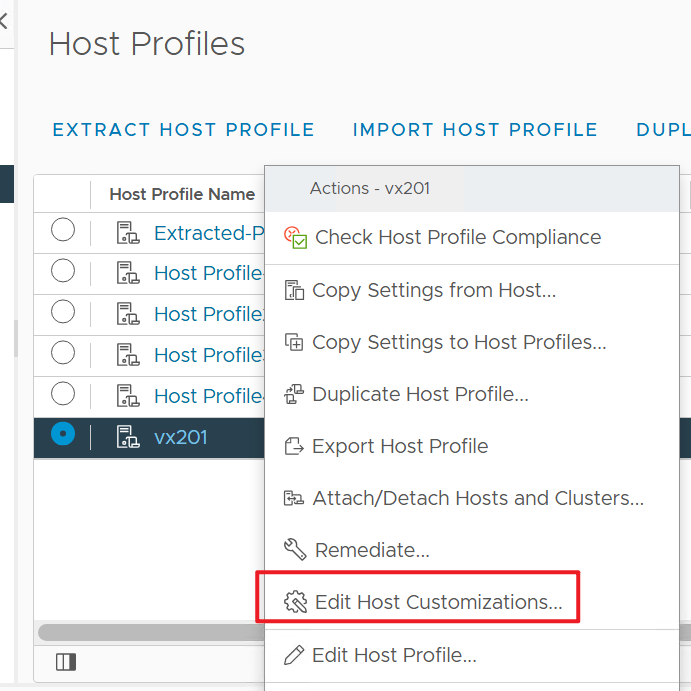
Task: Click the Edit Host Profile pencil icon
Action: click(295, 656)
